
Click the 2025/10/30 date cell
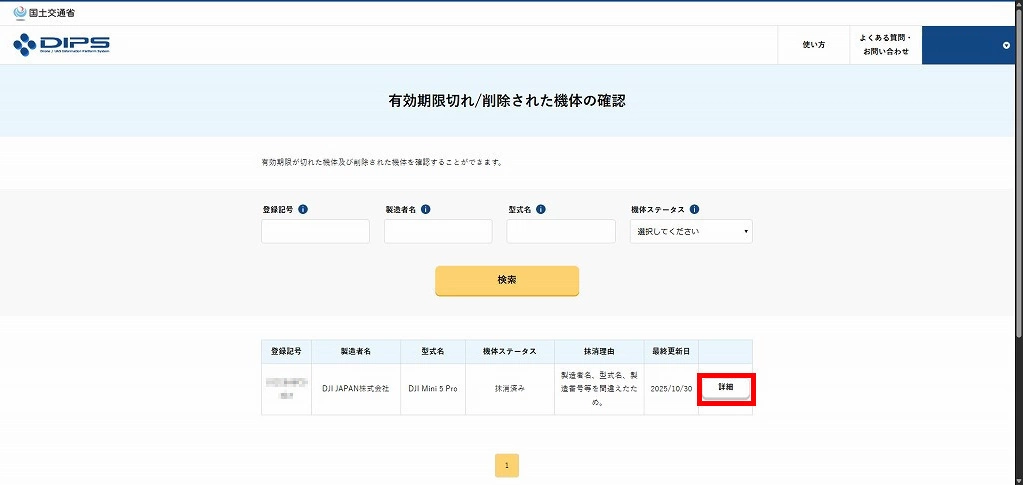670,388
